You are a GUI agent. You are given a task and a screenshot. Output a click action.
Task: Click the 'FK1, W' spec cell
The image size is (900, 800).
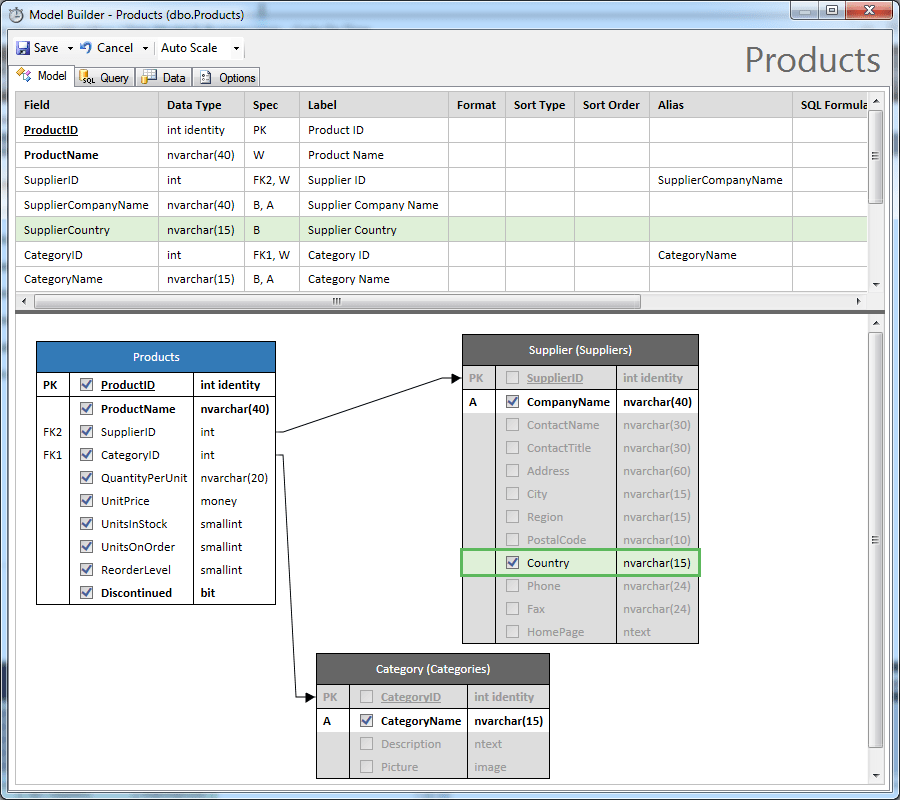[x=271, y=255]
